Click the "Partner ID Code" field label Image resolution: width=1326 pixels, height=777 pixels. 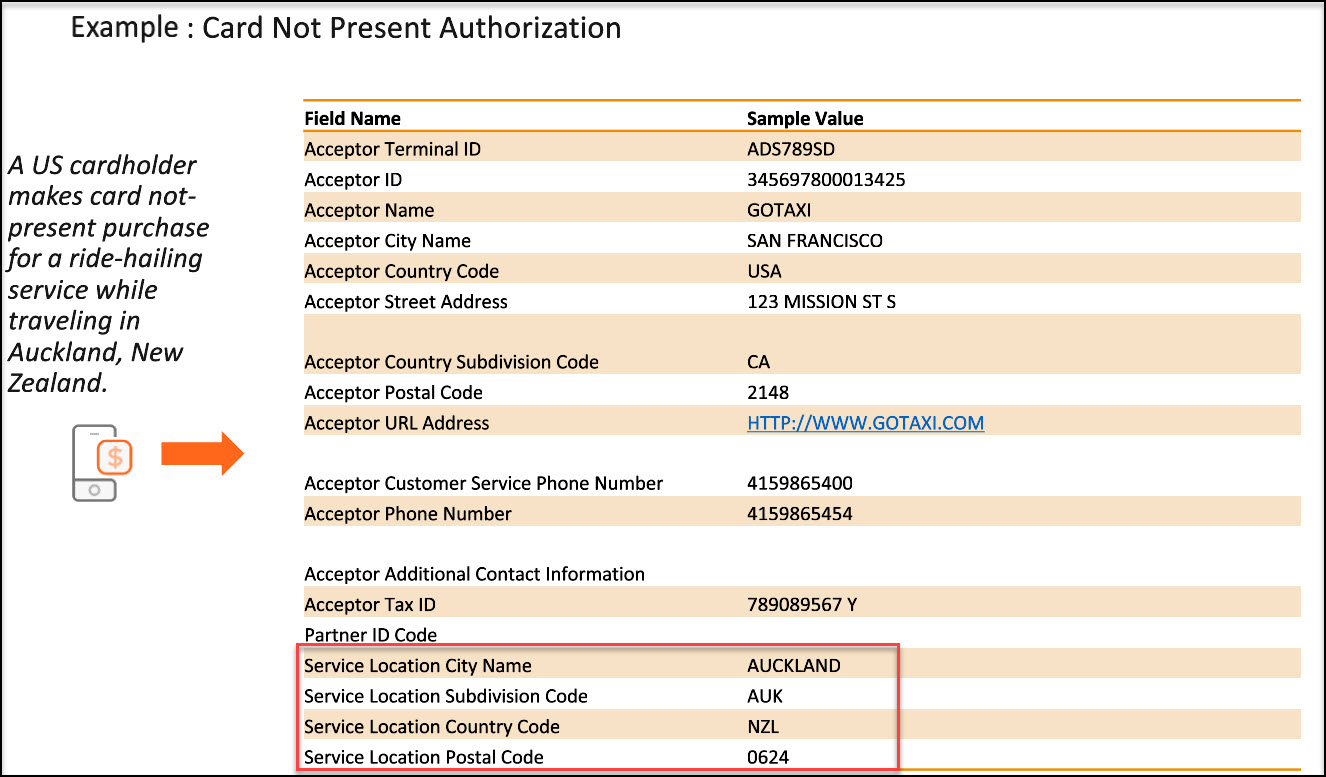370,635
